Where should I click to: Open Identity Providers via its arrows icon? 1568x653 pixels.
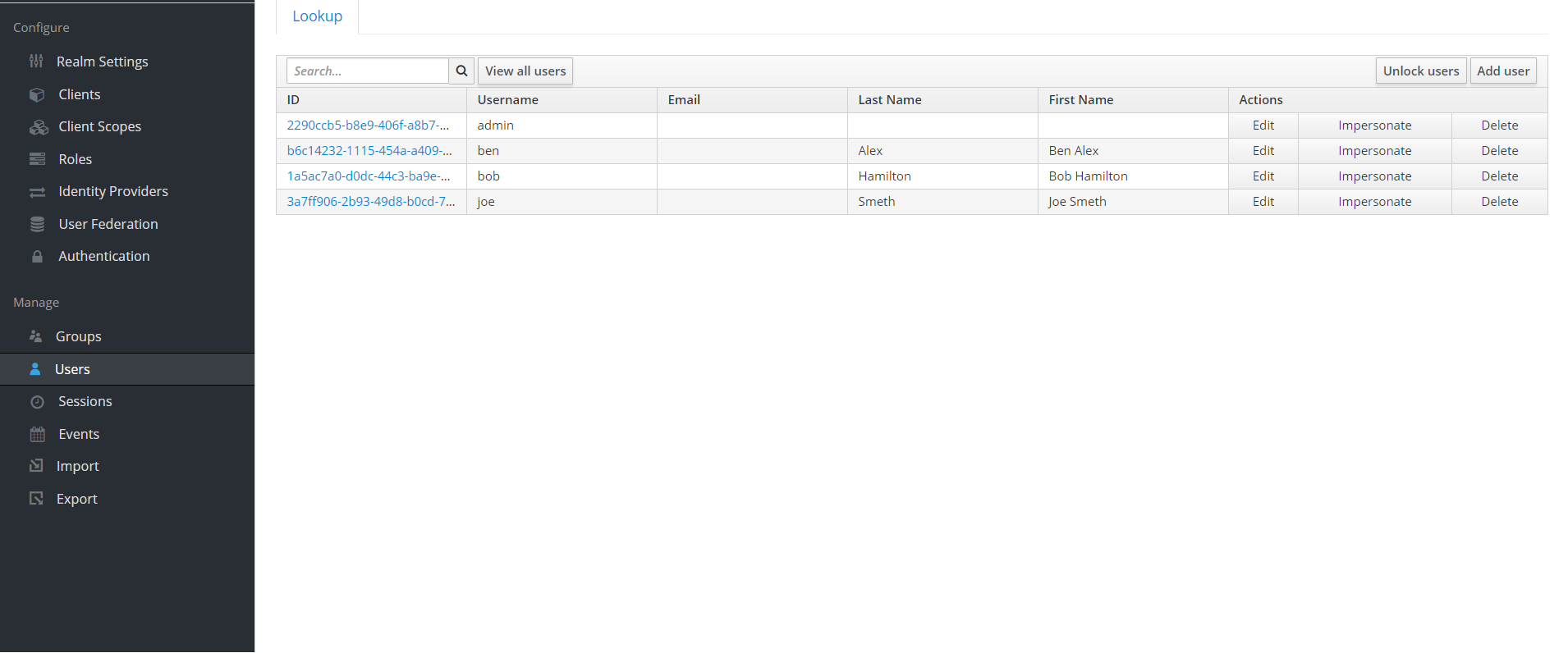click(37, 190)
